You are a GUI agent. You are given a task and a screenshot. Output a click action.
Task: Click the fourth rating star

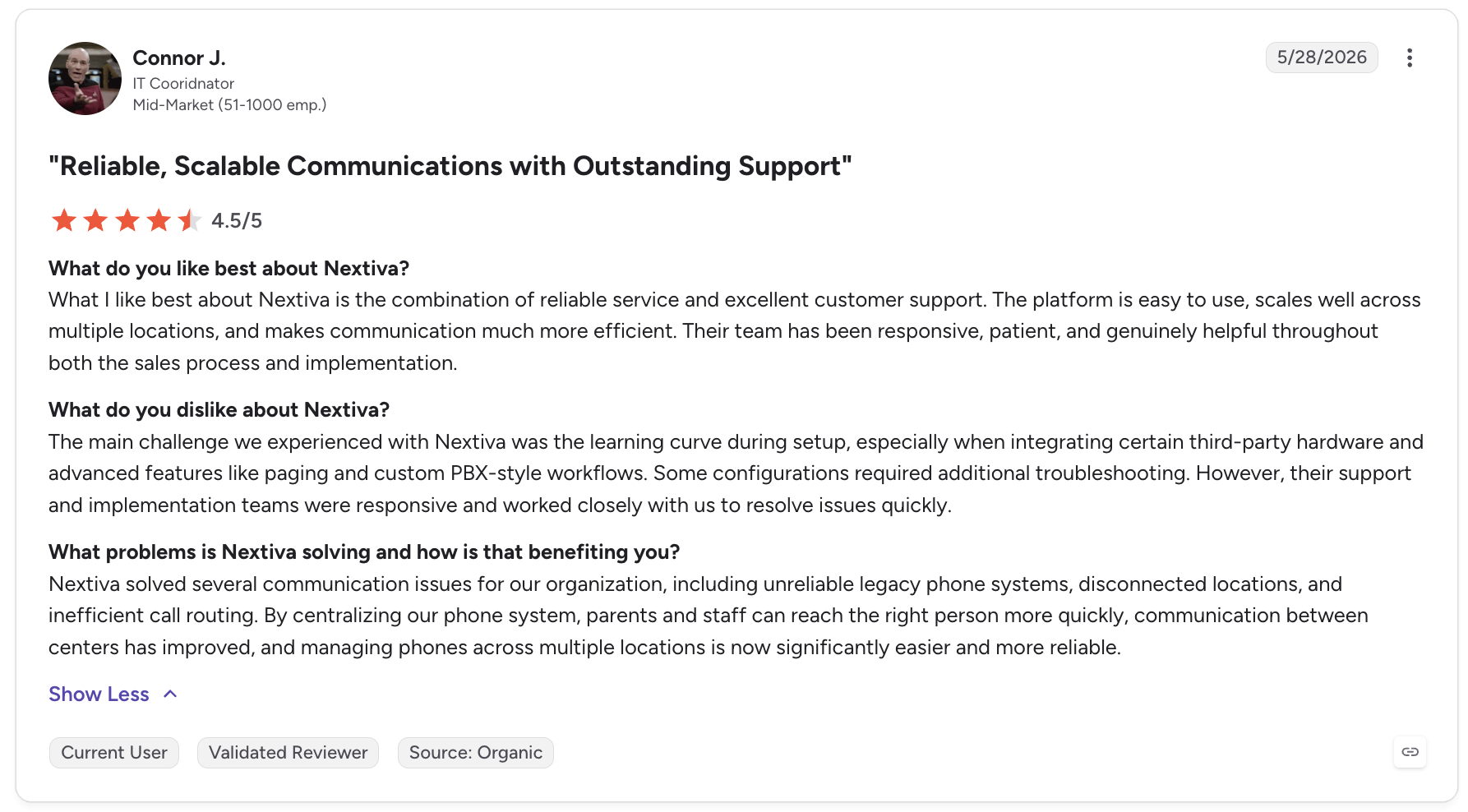pyautogui.click(x=159, y=220)
